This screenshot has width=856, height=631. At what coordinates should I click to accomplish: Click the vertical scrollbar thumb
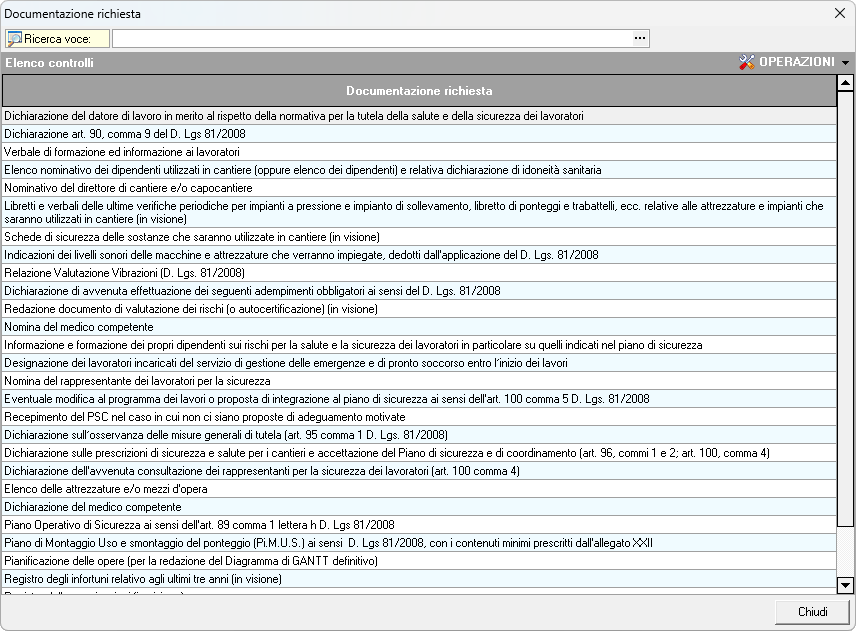[845, 300]
